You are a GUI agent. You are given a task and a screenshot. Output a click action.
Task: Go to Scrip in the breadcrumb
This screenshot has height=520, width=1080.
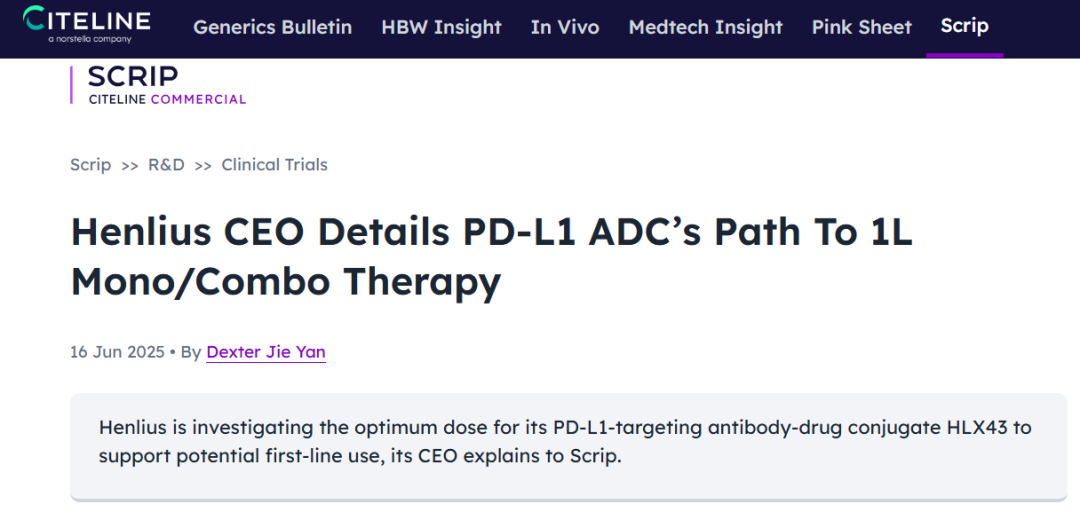[90, 165]
